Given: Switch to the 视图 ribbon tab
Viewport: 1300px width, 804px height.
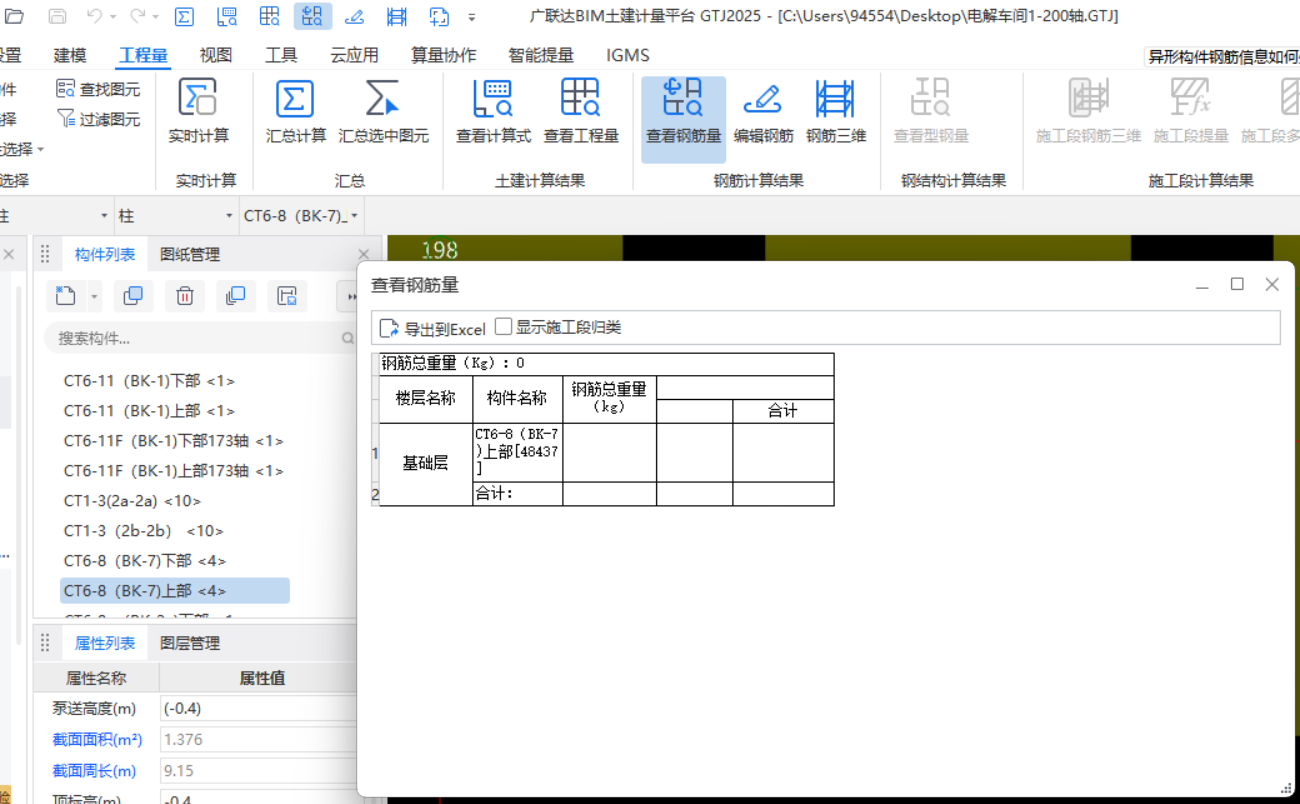Looking at the screenshot, I should (x=216, y=56).
